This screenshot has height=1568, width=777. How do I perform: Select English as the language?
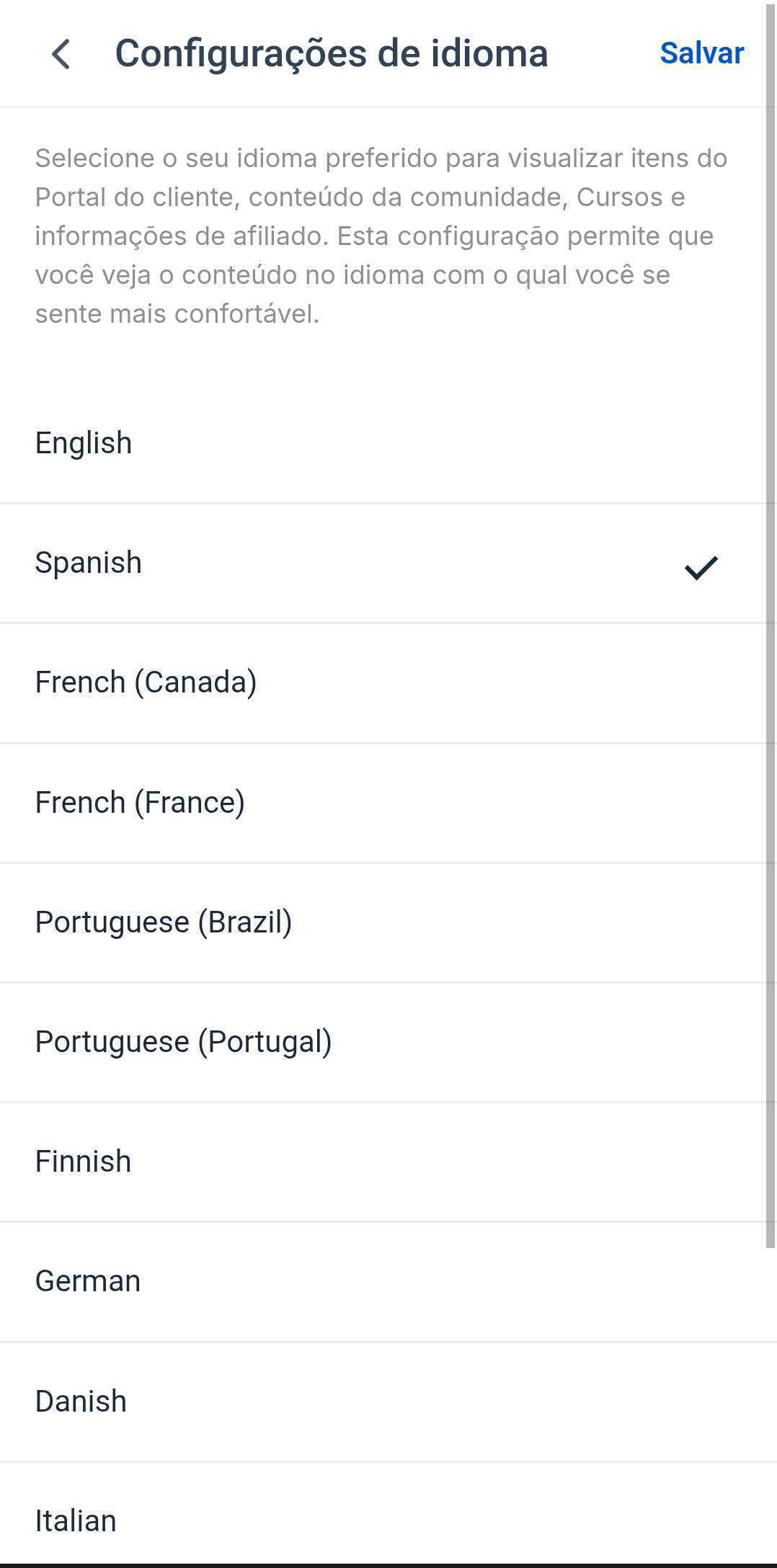pyautogui.click(x=84, y=443)
